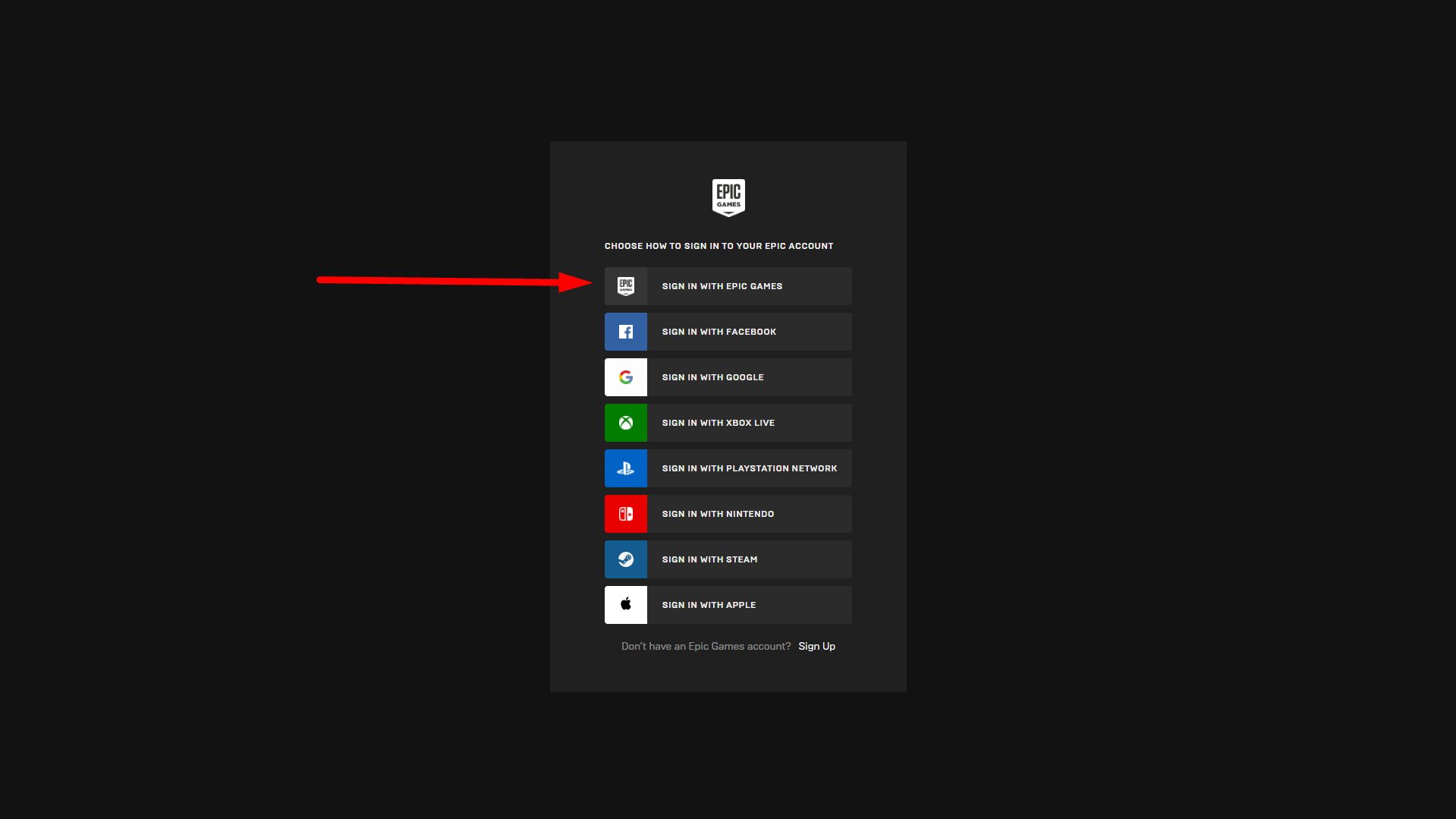Click the Steam logo icon
Viewport: 1456px width, 819px height.
click(x=625, y=559)
